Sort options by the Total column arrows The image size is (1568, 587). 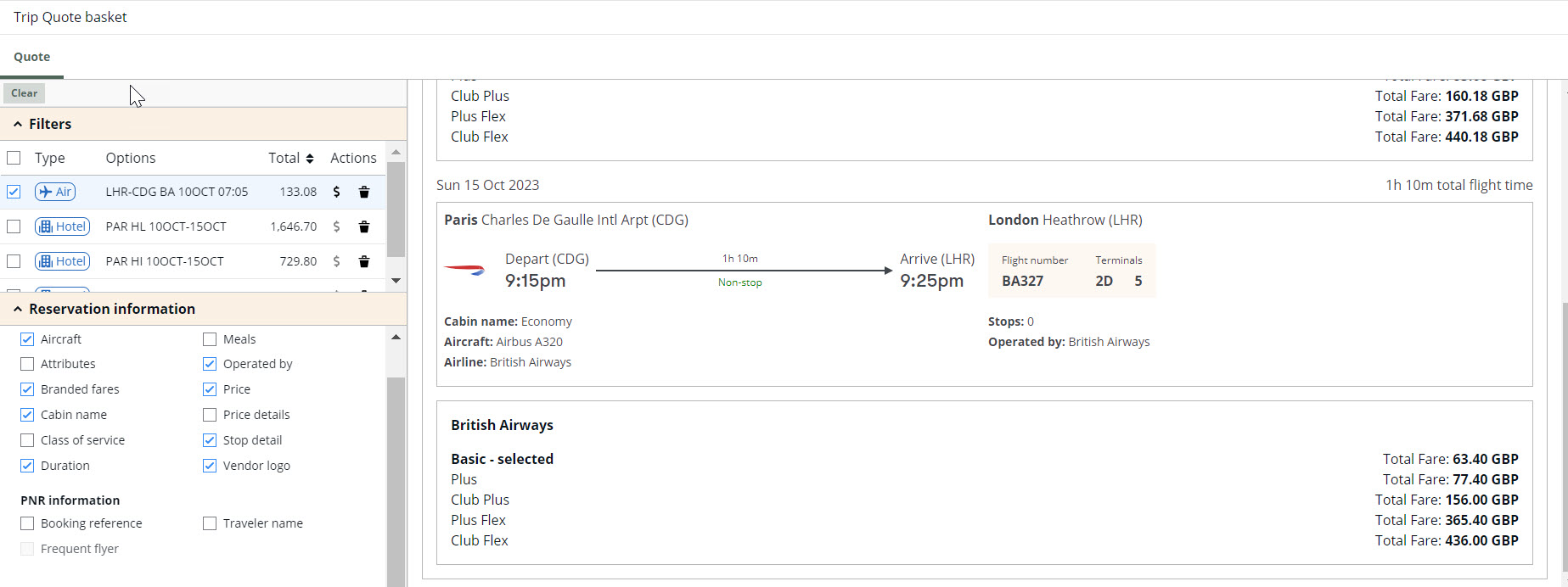pos(310,159)
